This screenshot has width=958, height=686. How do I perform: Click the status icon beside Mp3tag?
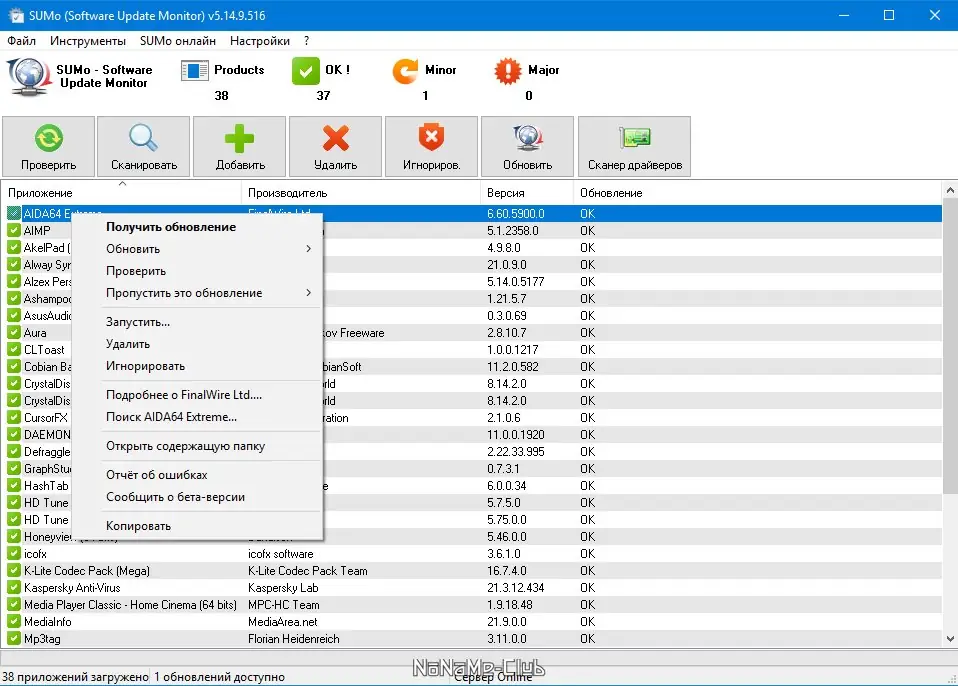pyautogui.click(x=14, y=638)
